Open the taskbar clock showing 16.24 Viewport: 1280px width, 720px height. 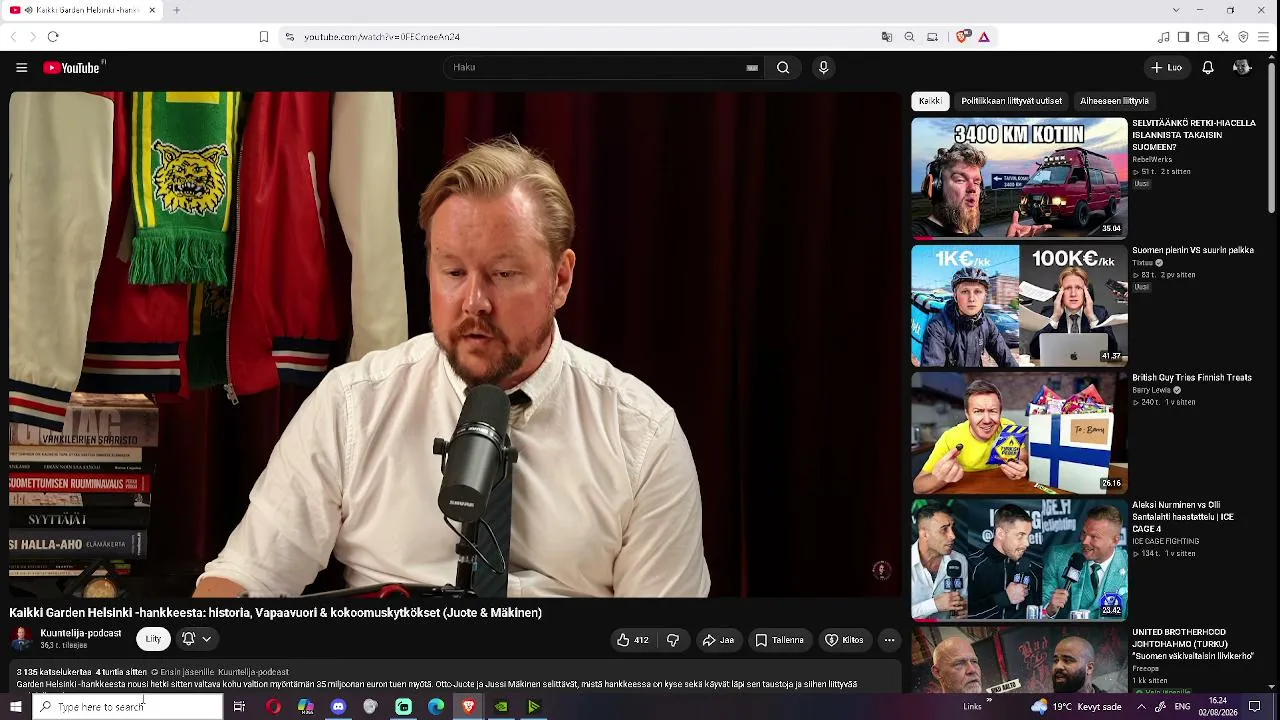(x=1218, y=707)
